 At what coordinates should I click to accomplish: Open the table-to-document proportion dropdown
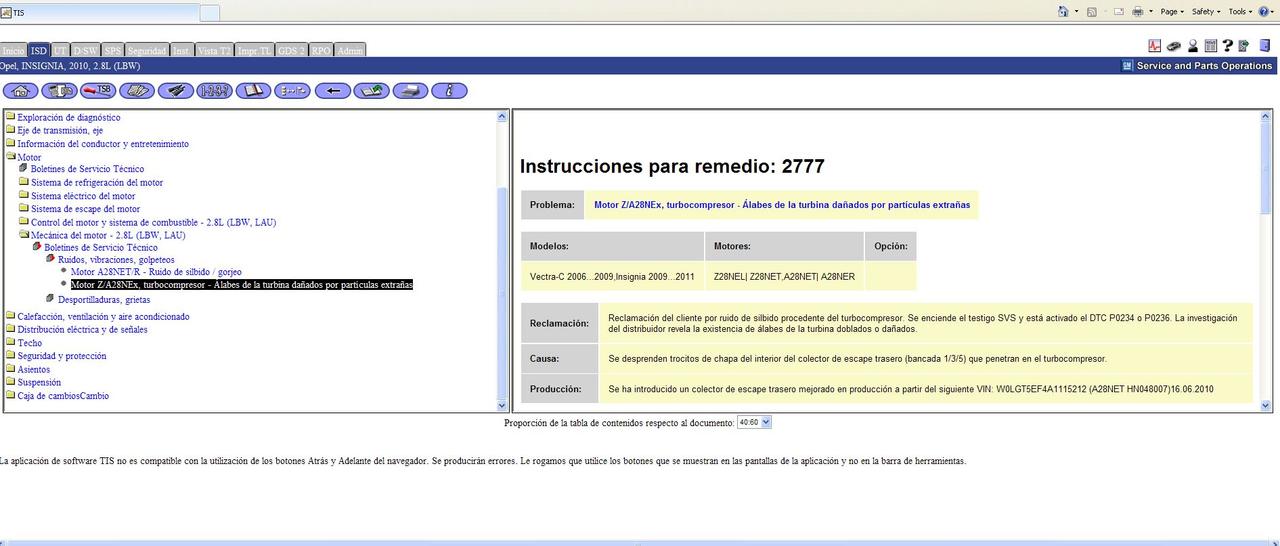[754, 423]
